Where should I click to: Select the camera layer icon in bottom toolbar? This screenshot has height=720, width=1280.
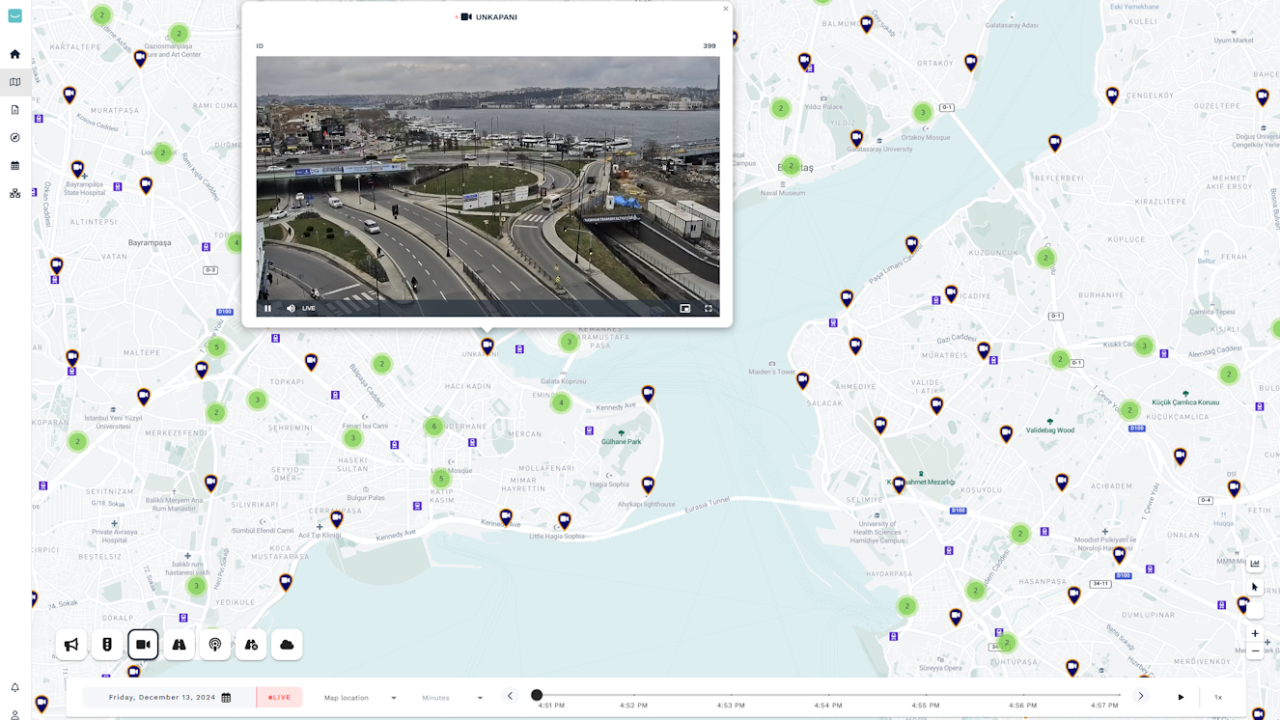(x=143, y=644)
